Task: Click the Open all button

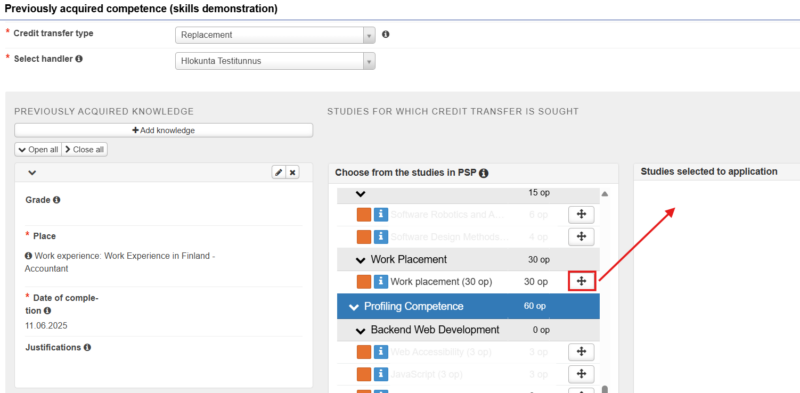Action: [x=38, y=150]
